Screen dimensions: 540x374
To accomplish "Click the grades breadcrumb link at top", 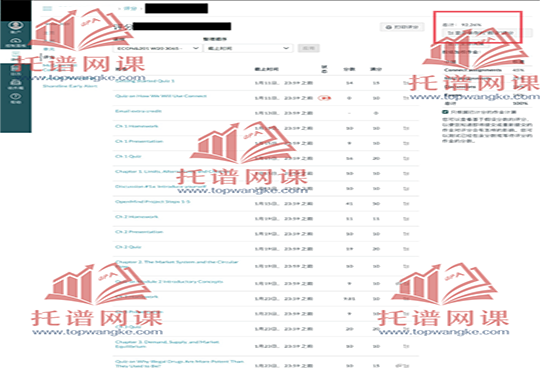I will pyautogui.click(x=130, y=8).
